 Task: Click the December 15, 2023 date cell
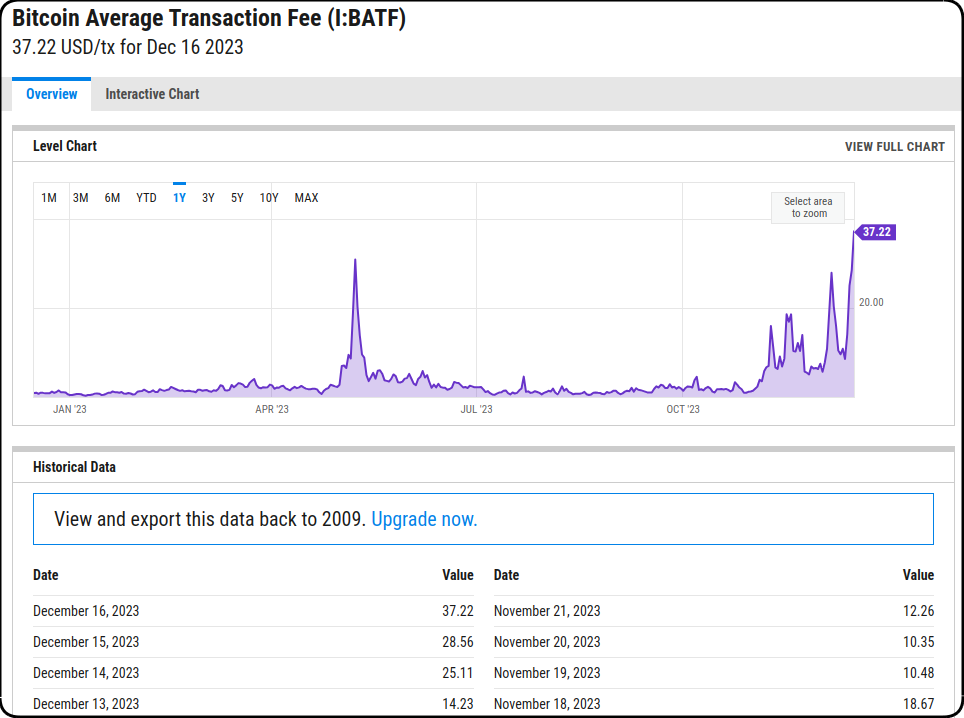coord(86,642)
